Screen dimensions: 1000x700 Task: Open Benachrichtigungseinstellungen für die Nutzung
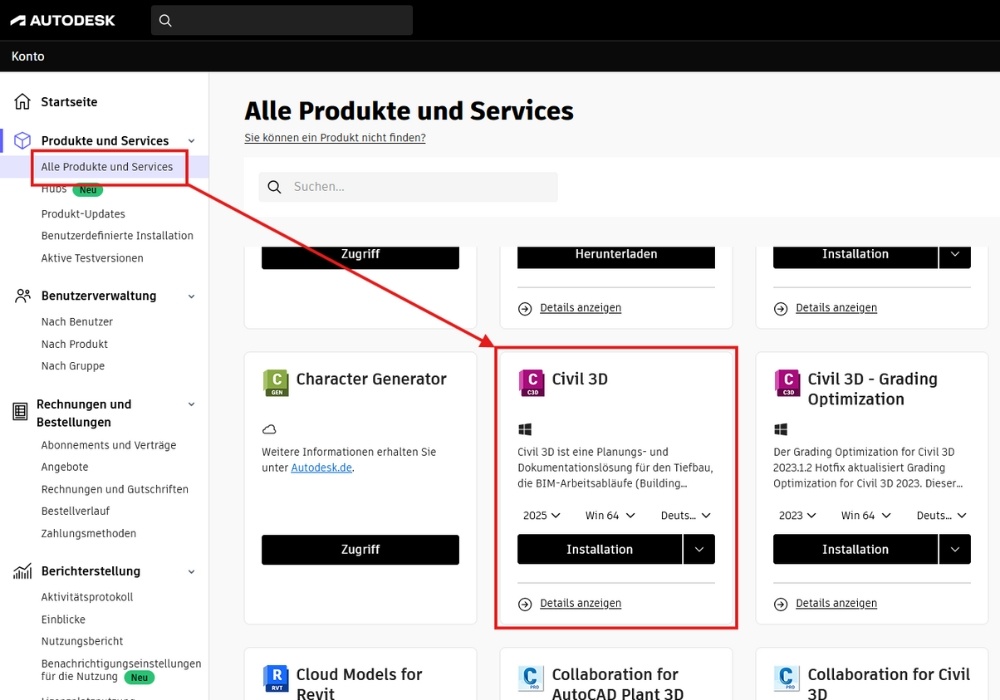click(x=121, y=670)
